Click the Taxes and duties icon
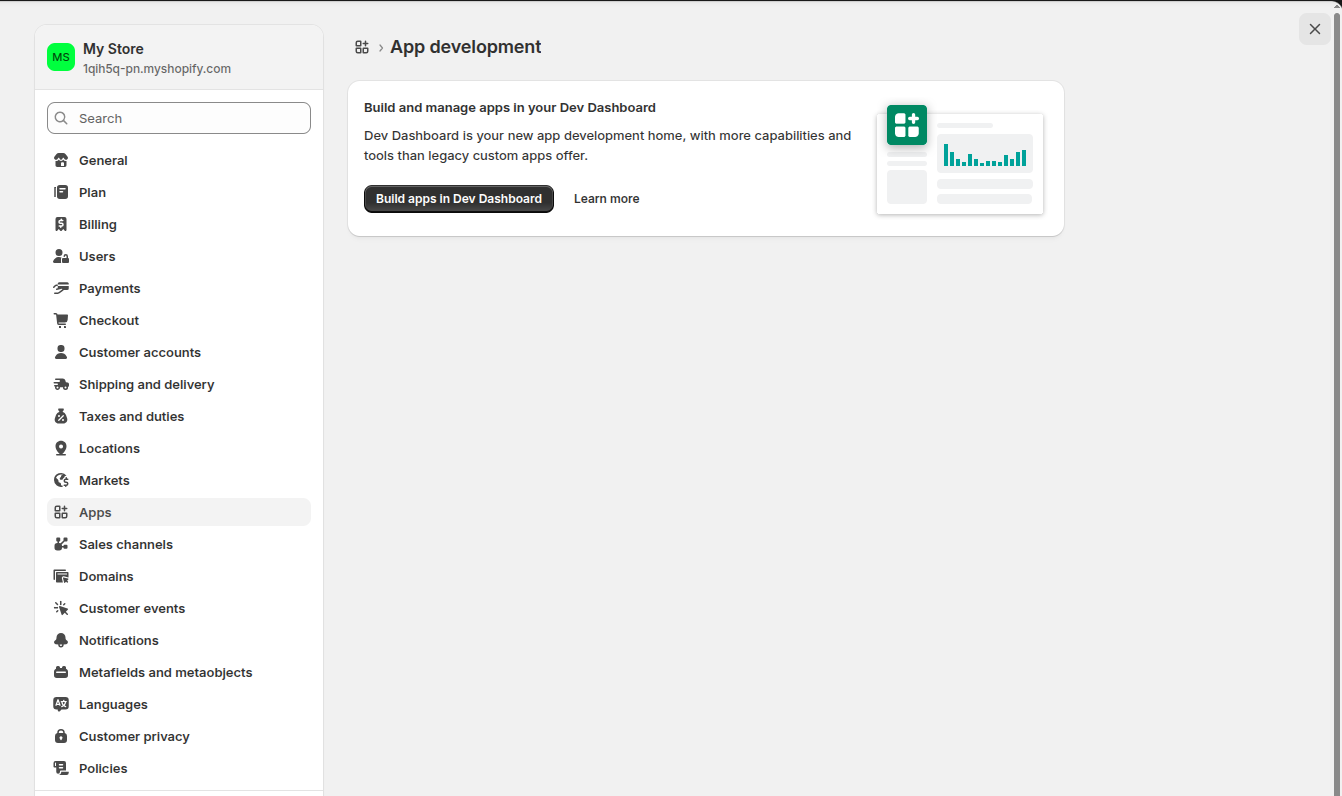Screen dimensions: 1342x796 click(61, 416)
